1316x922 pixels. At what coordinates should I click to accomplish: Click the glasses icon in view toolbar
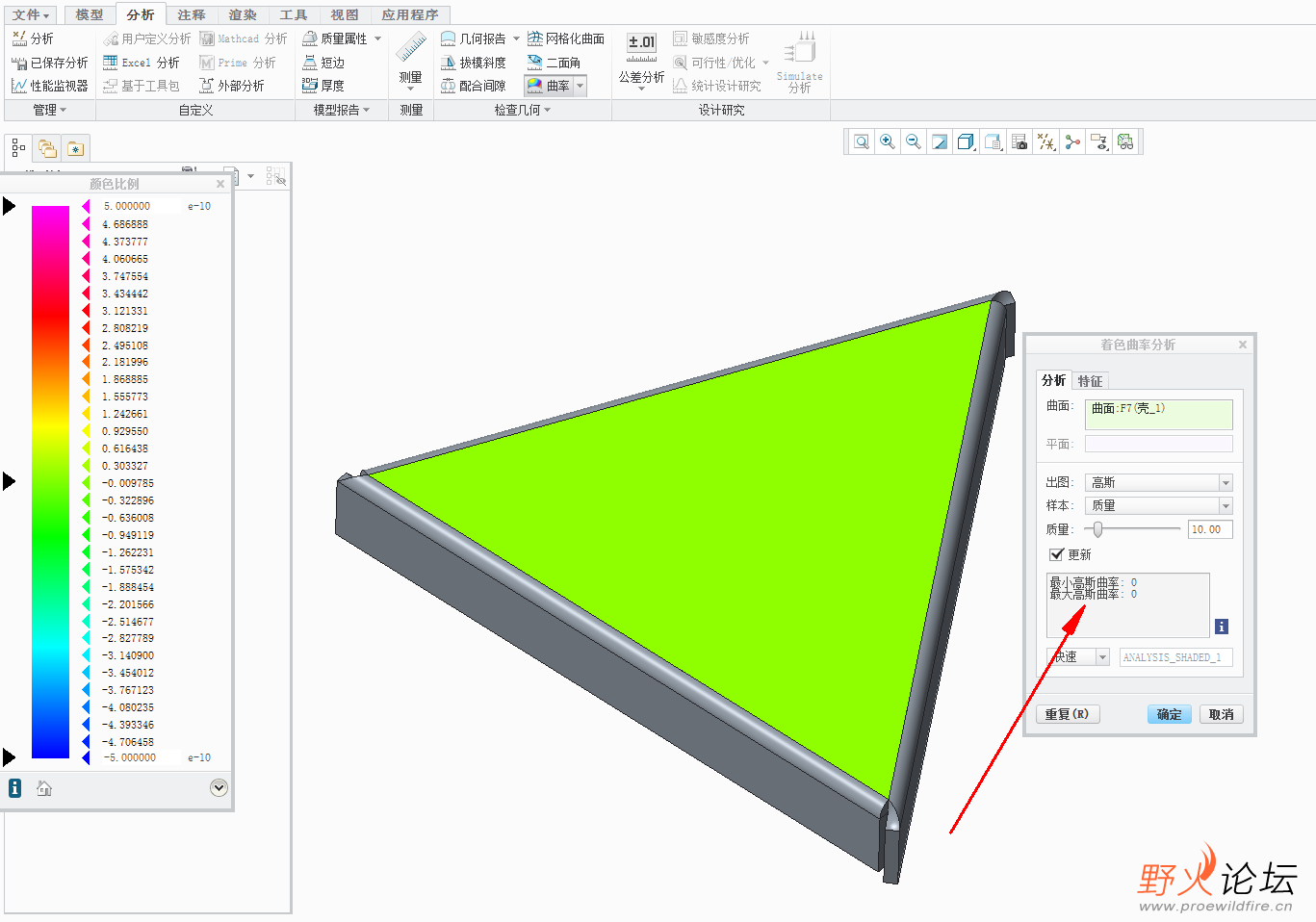coord(1125,142)
